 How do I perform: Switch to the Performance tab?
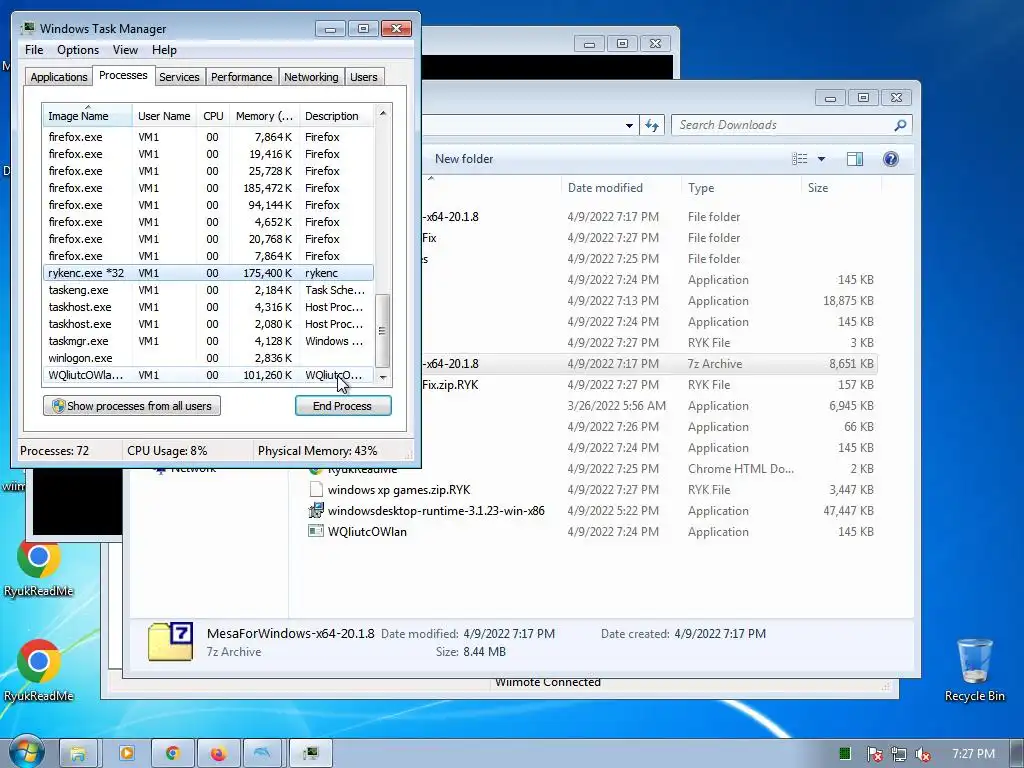pyautogui.click(x=241, y=77)
